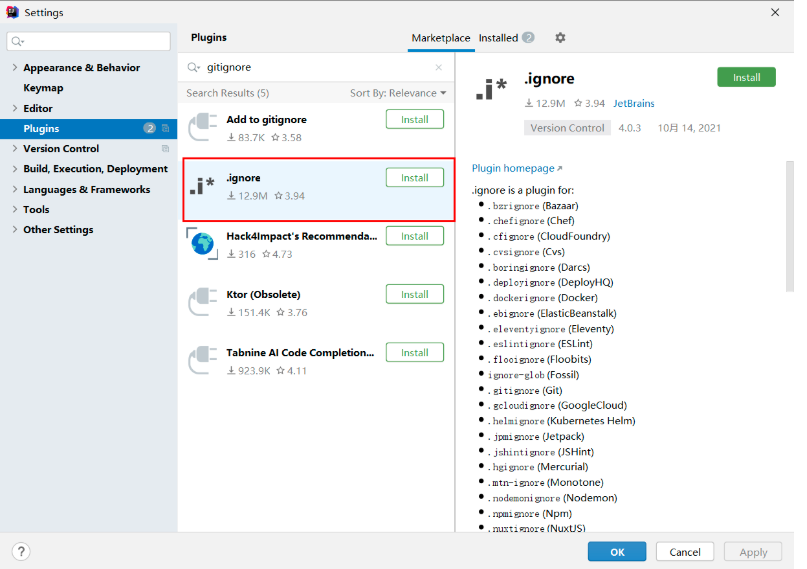
Task: Click the Ktor (Obsolete) plugin icon
Action: tap(203, 301)
